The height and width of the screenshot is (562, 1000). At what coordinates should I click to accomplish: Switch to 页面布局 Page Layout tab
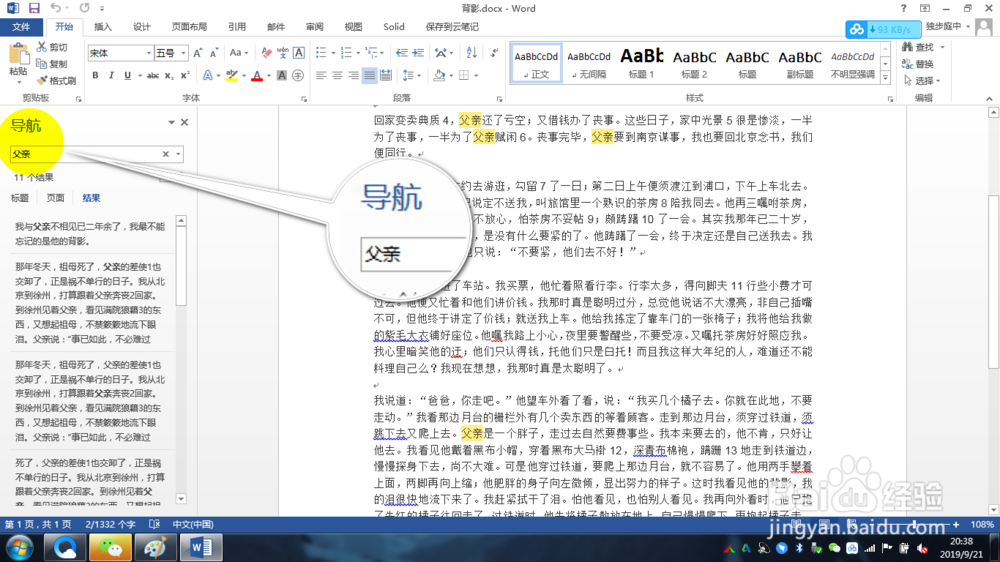point(189,27)
